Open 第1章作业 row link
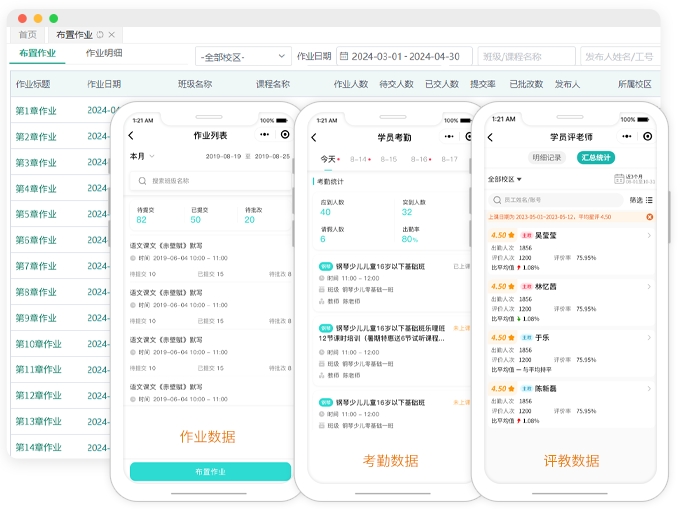680x510 pixels. (x=36, y=111)
